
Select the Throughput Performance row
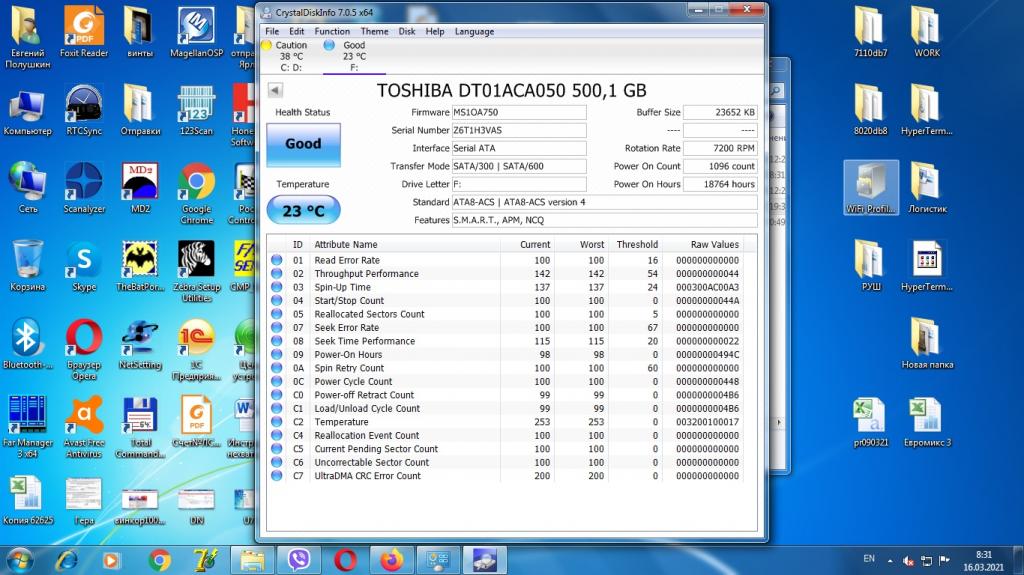pyautogui.click(x=505, y=274)
